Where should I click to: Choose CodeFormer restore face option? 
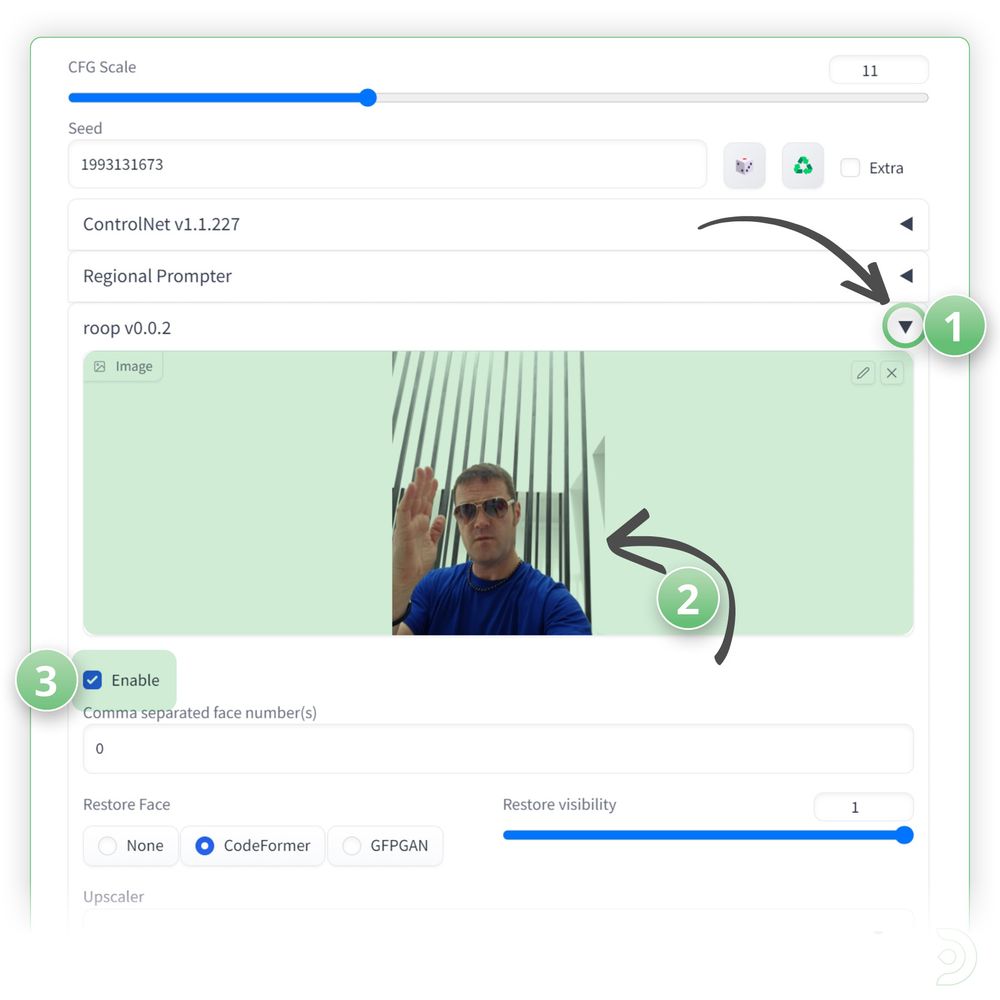pyautogui.click(x=205, y=846)
